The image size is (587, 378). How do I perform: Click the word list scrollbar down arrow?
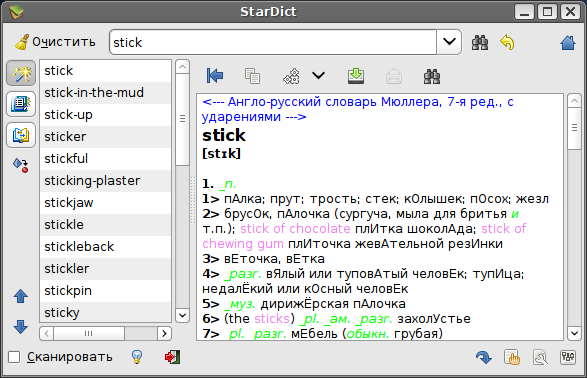pyautogui.click(x=182, y=315)
